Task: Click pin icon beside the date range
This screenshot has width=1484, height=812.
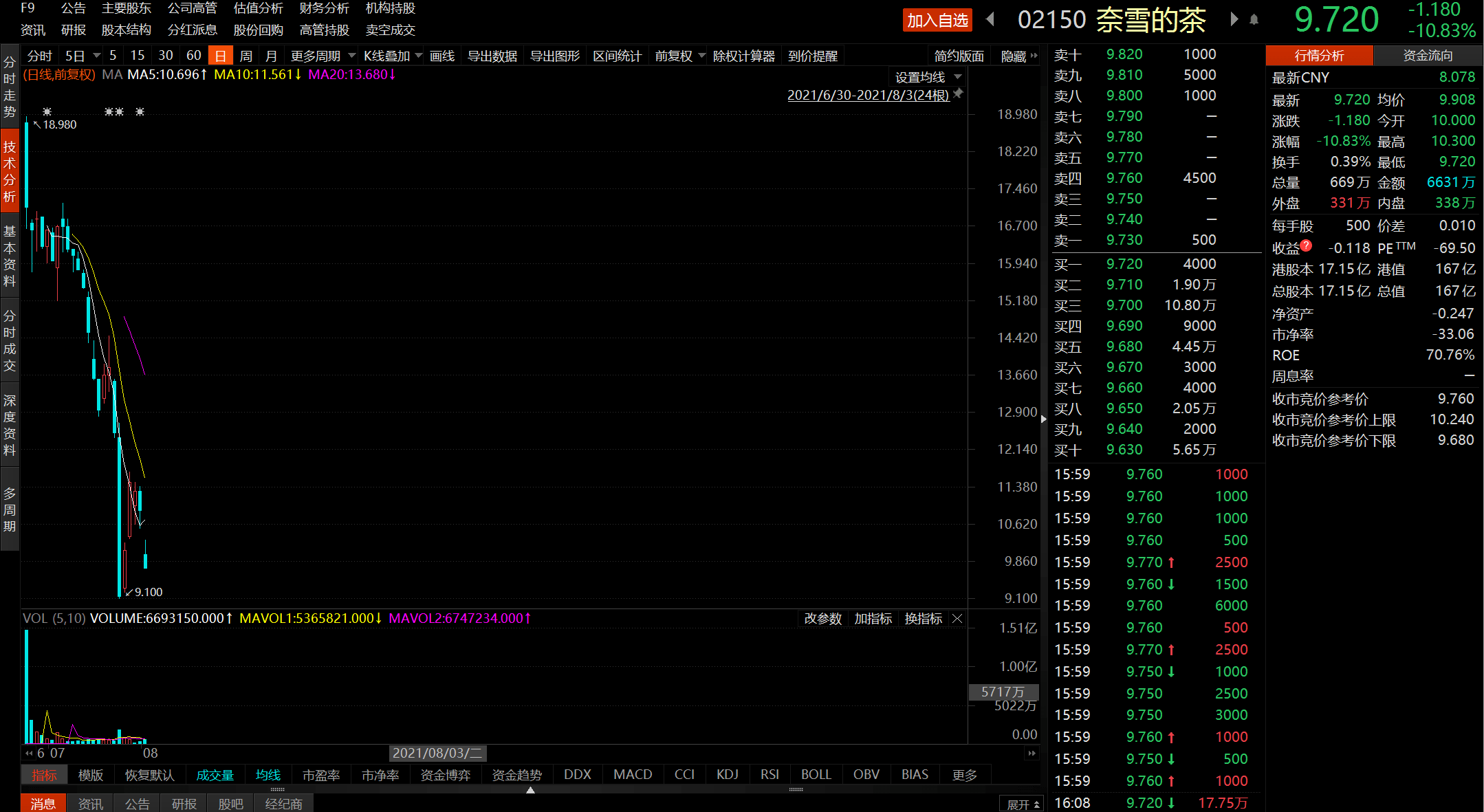Action: click(959, 94)
